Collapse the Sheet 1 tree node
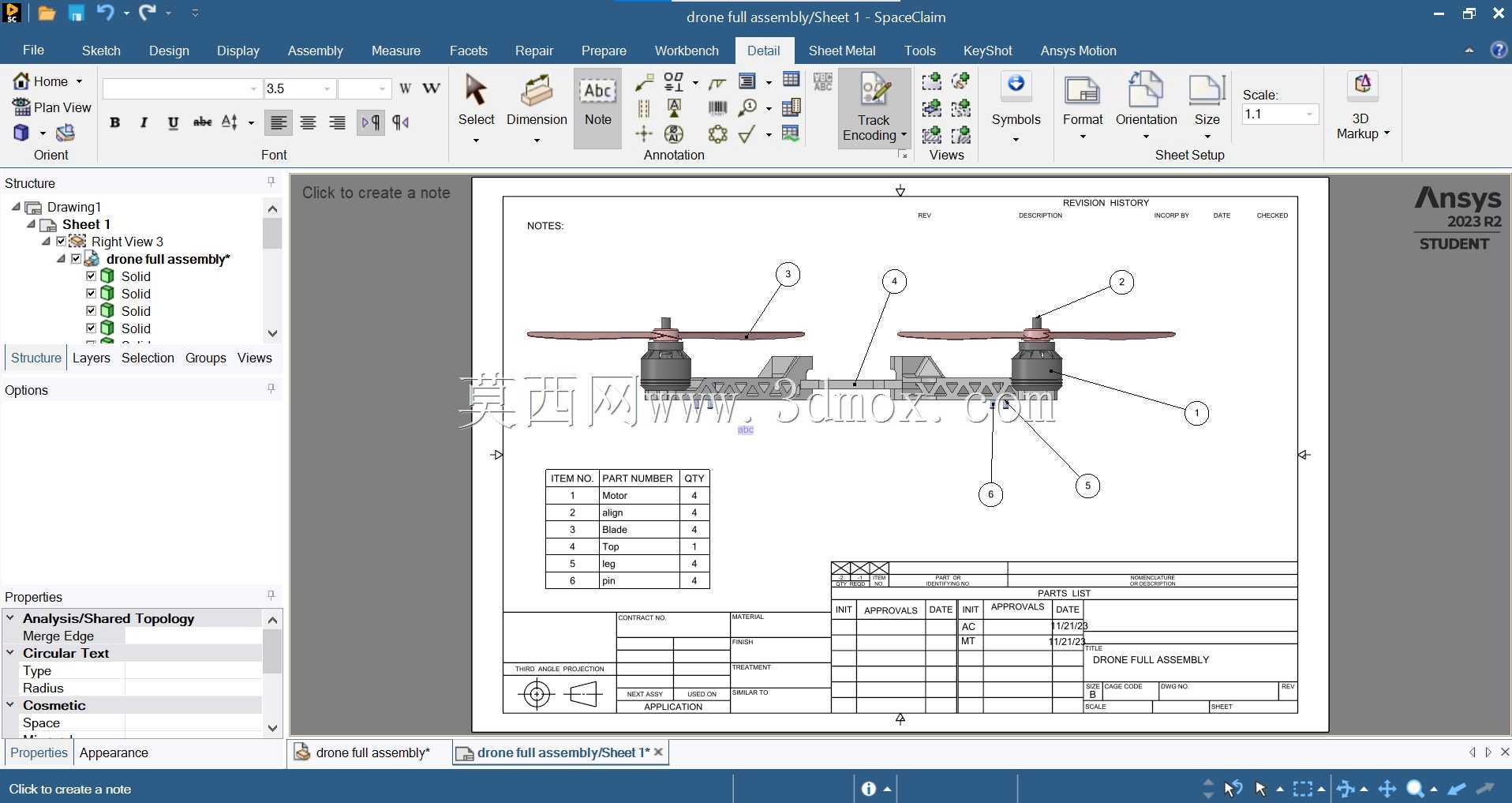The width and height of the screenshot is (1512, 803). point(32,223)
